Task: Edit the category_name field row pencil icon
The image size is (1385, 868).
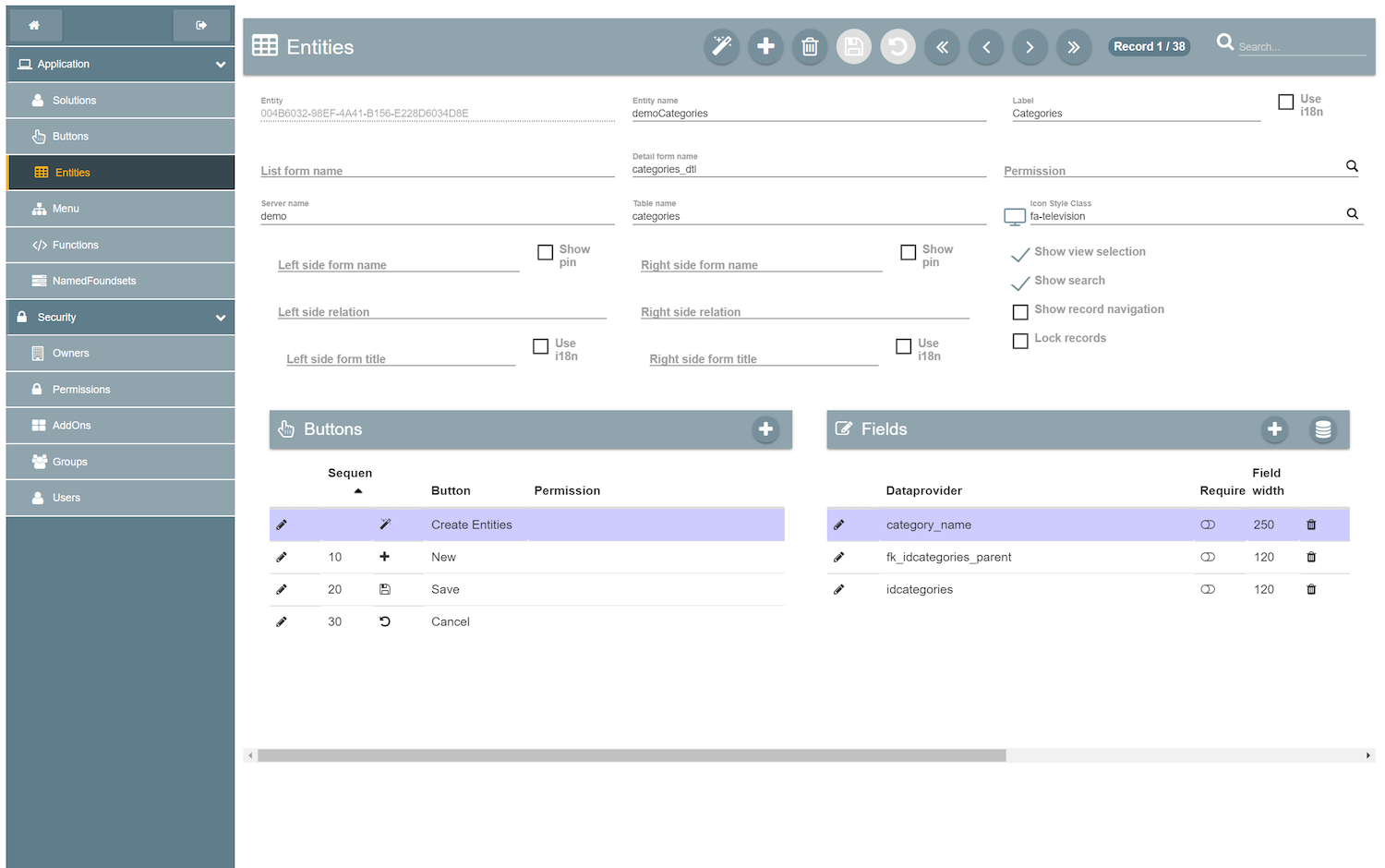Action: pos(838,524)
